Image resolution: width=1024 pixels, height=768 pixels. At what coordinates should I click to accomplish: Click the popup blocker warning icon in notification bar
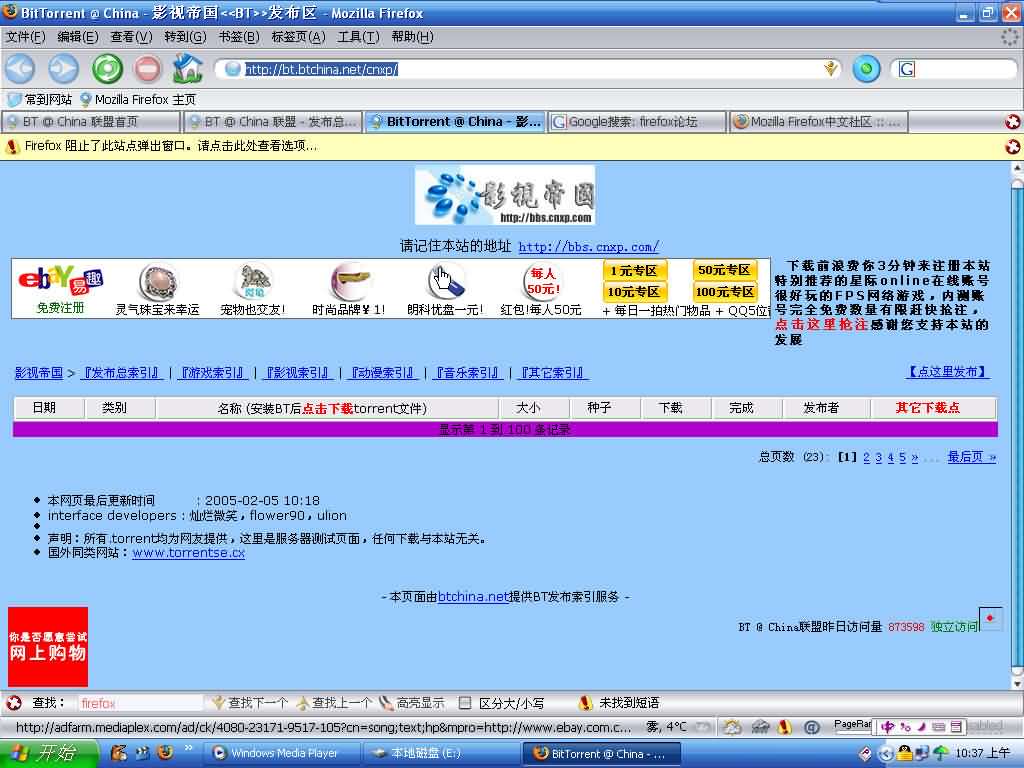(12, 146)
